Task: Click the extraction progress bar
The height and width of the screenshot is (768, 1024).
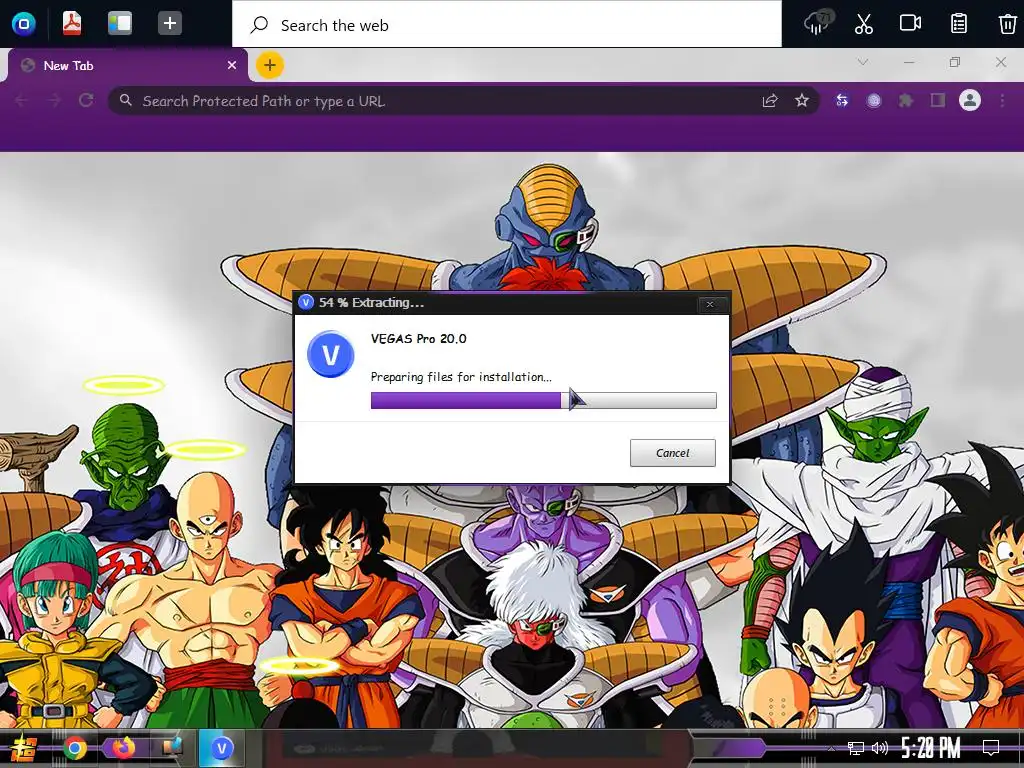Action: tap(543, 400)
